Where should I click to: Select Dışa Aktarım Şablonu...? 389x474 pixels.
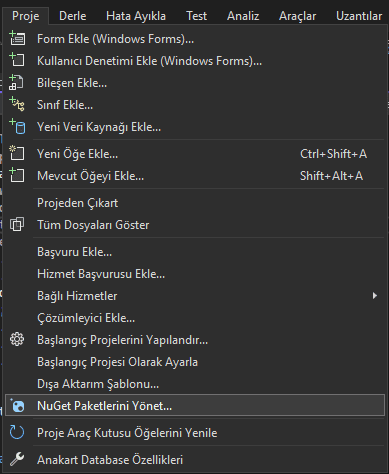click(195, 384)
